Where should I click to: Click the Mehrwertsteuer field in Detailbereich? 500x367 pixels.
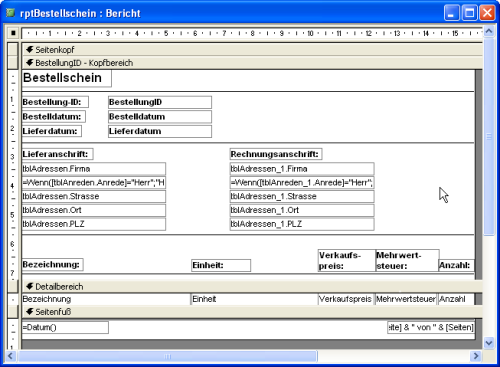pos(406,299)
